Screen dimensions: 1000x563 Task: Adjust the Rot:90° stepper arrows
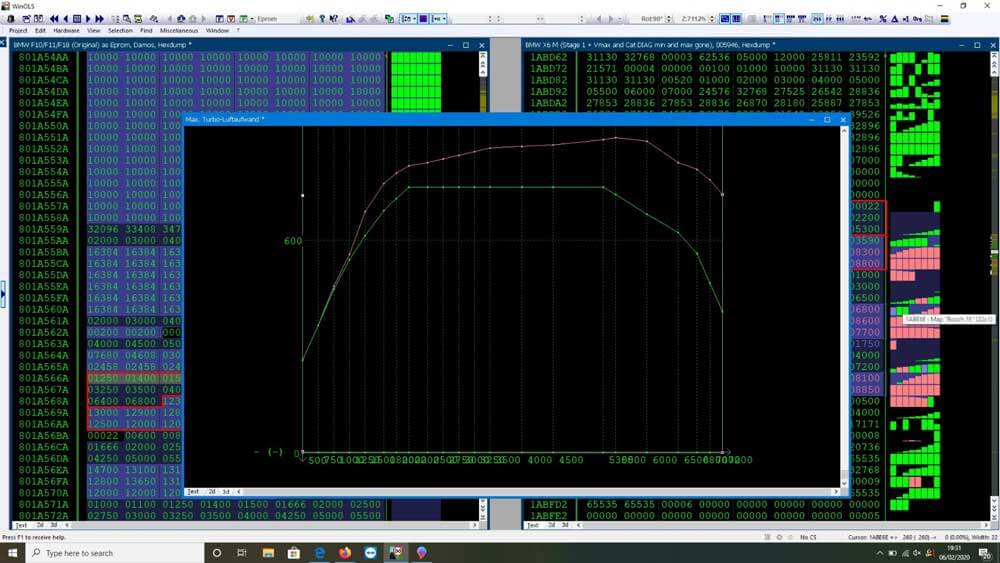click(668, 19)
